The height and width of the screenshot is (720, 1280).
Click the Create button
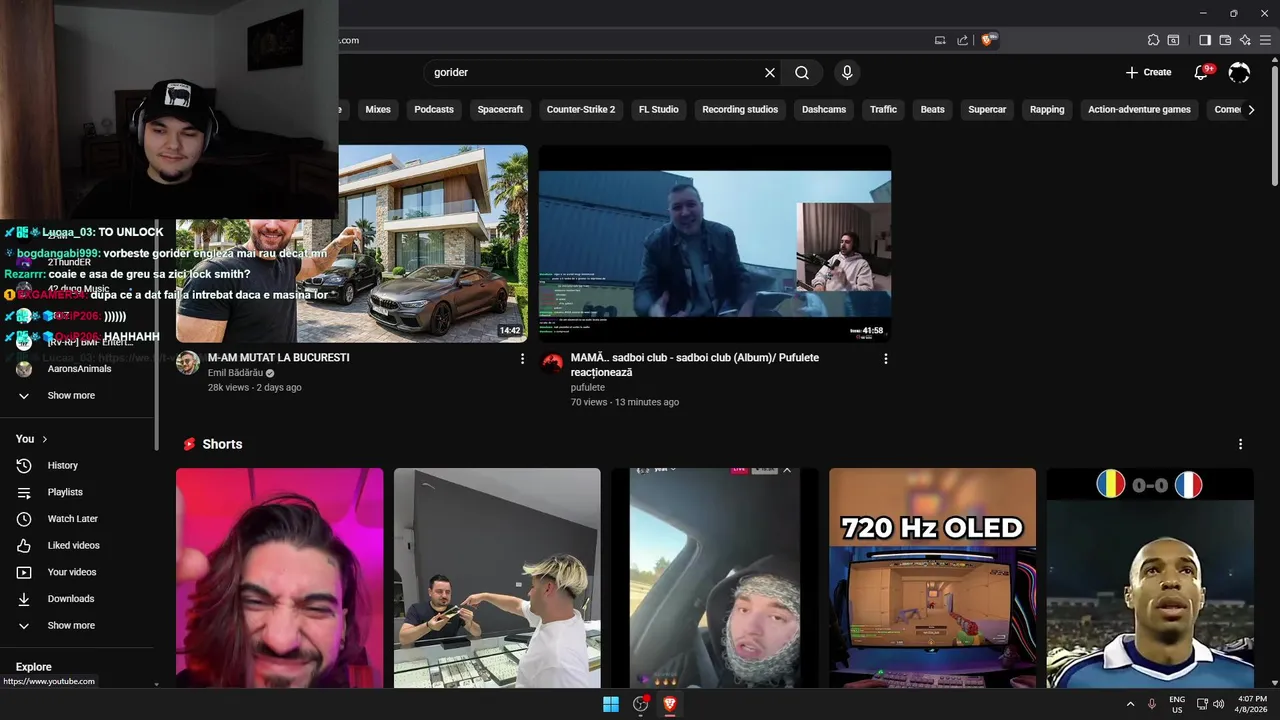[1148, 72]
